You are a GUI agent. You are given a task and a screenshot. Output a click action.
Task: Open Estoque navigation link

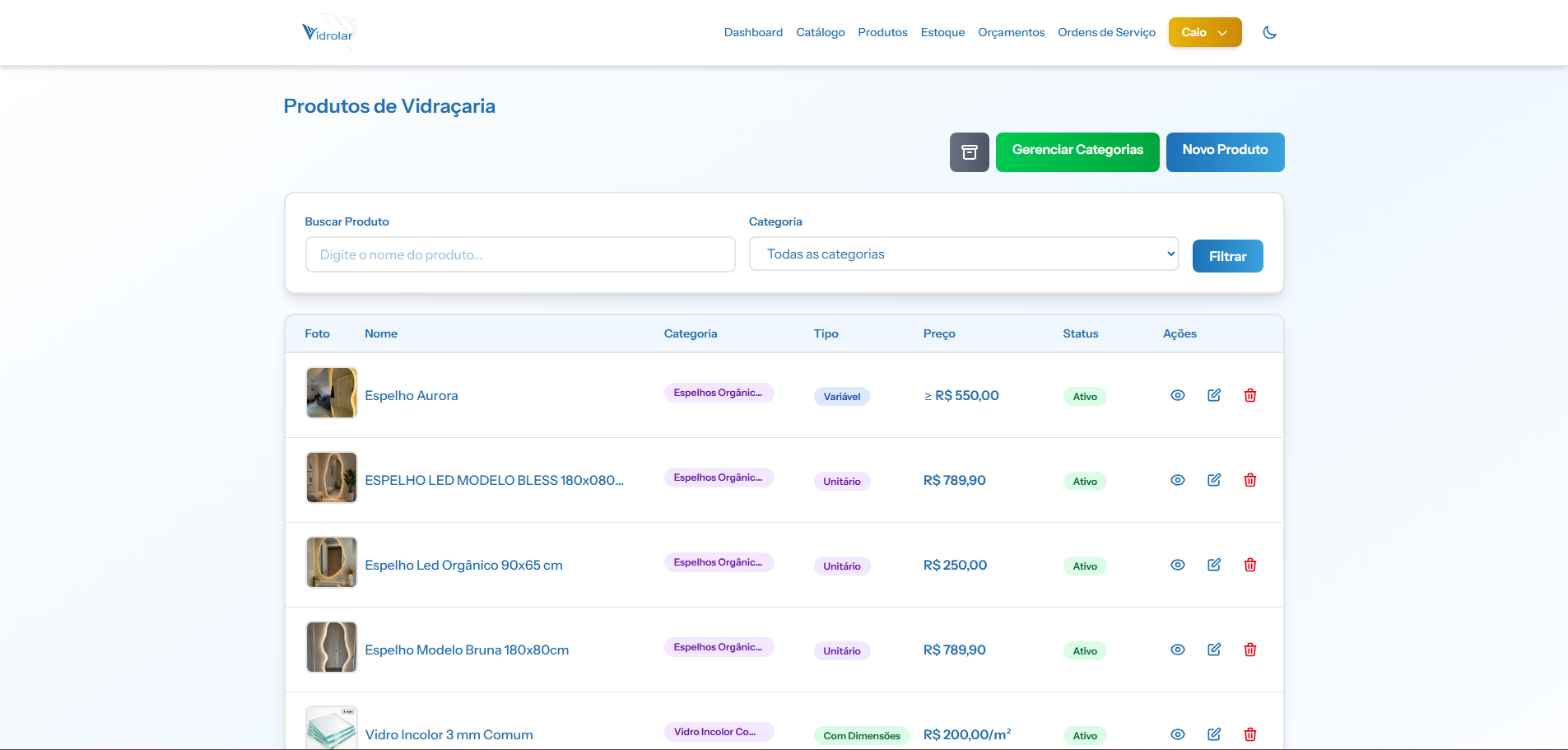pos(942,32)
